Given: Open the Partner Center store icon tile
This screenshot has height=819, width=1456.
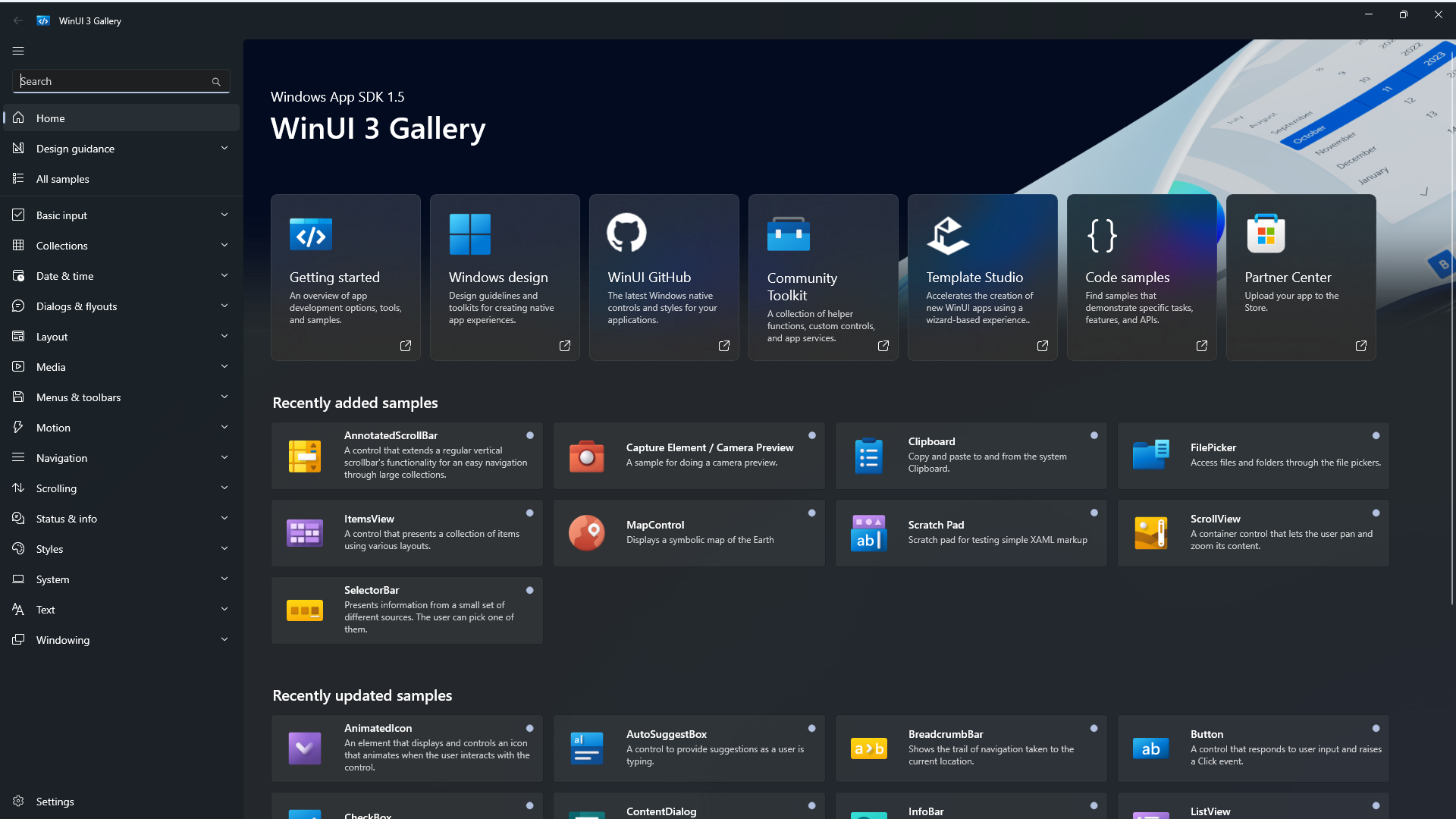Looking at the screenshot, I should 1266,234.
